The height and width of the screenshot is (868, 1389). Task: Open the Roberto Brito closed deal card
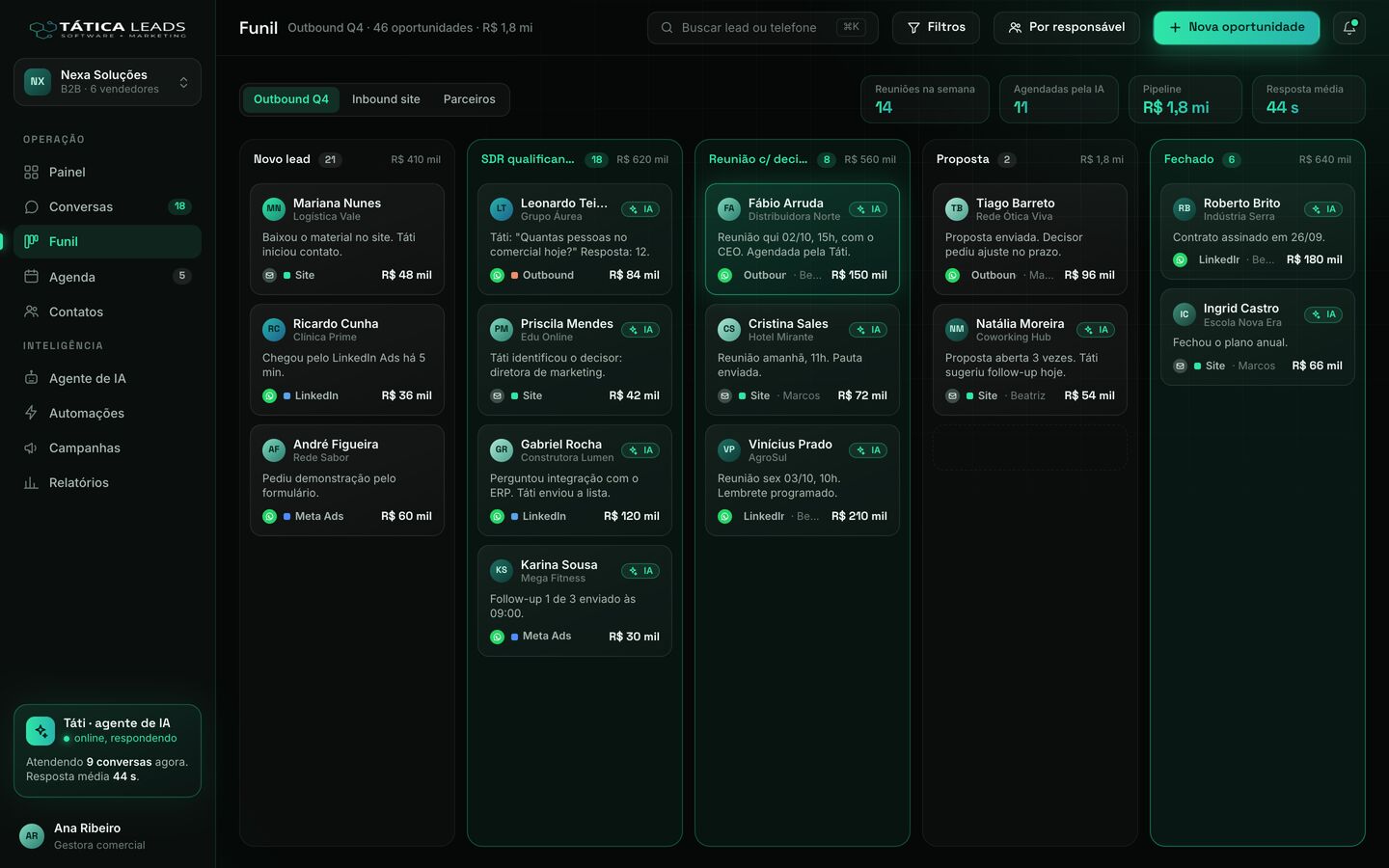point(1258,231)
